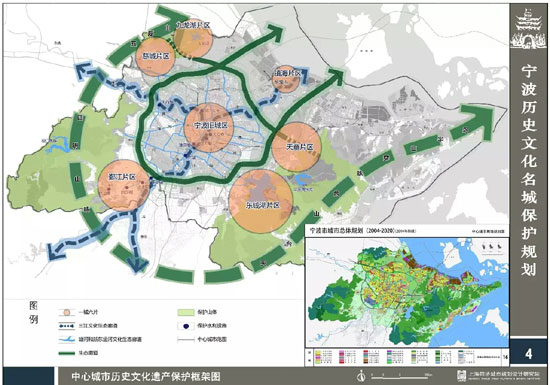Click the orange circle legend symbol
This screenshot has height=385, width=550.
[66, 312]
